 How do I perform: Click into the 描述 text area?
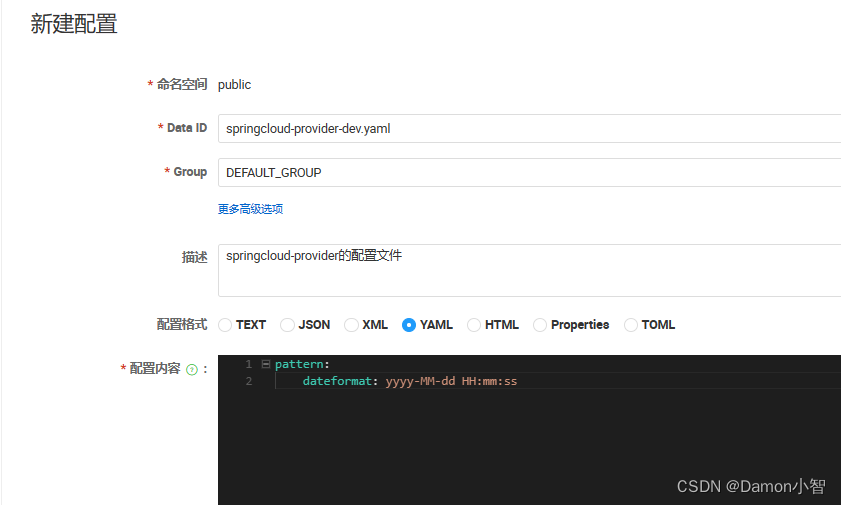528,270
